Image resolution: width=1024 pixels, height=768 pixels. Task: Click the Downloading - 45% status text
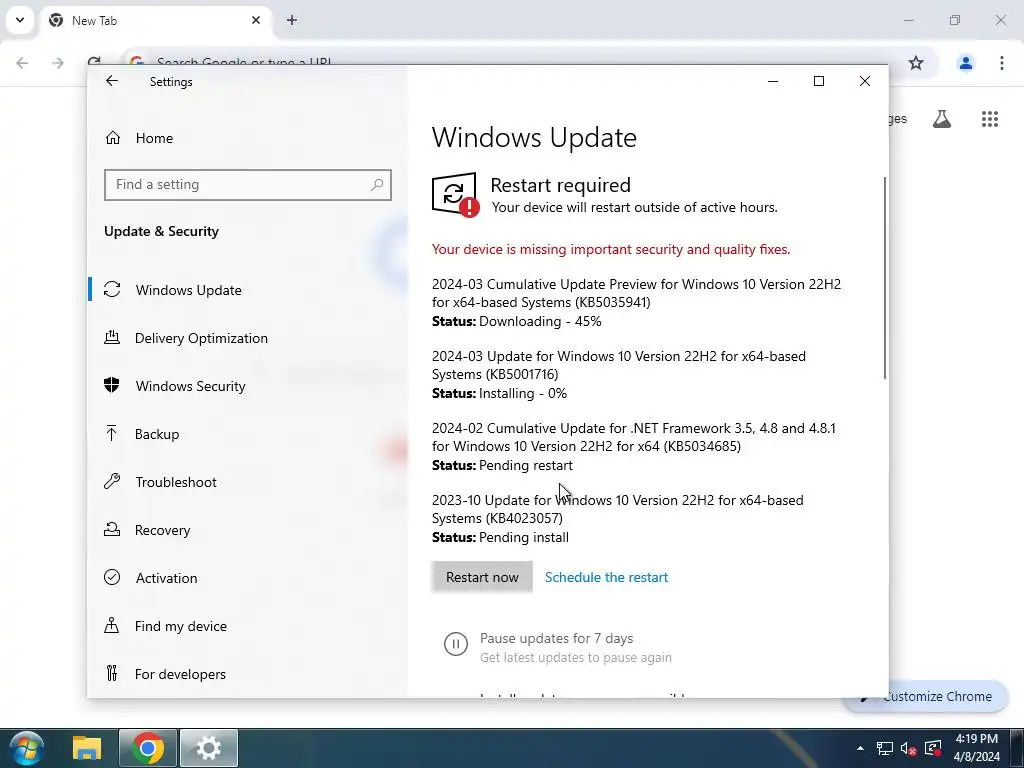pyautogui.click(x=540, y=321)
